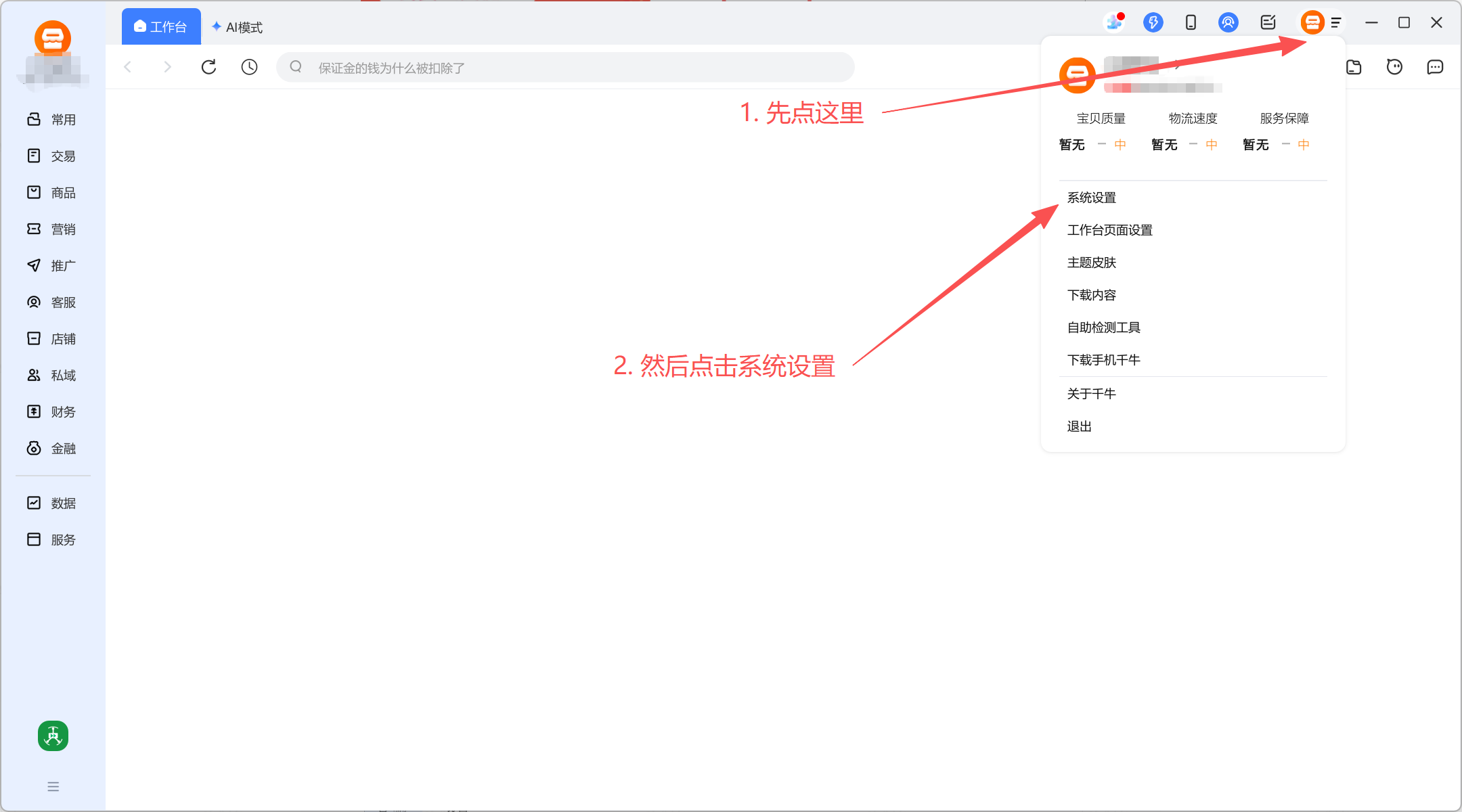Open the 数据 sidebar section
The width and height of the screenshot is (1462, 812).
tap(52, 503)
